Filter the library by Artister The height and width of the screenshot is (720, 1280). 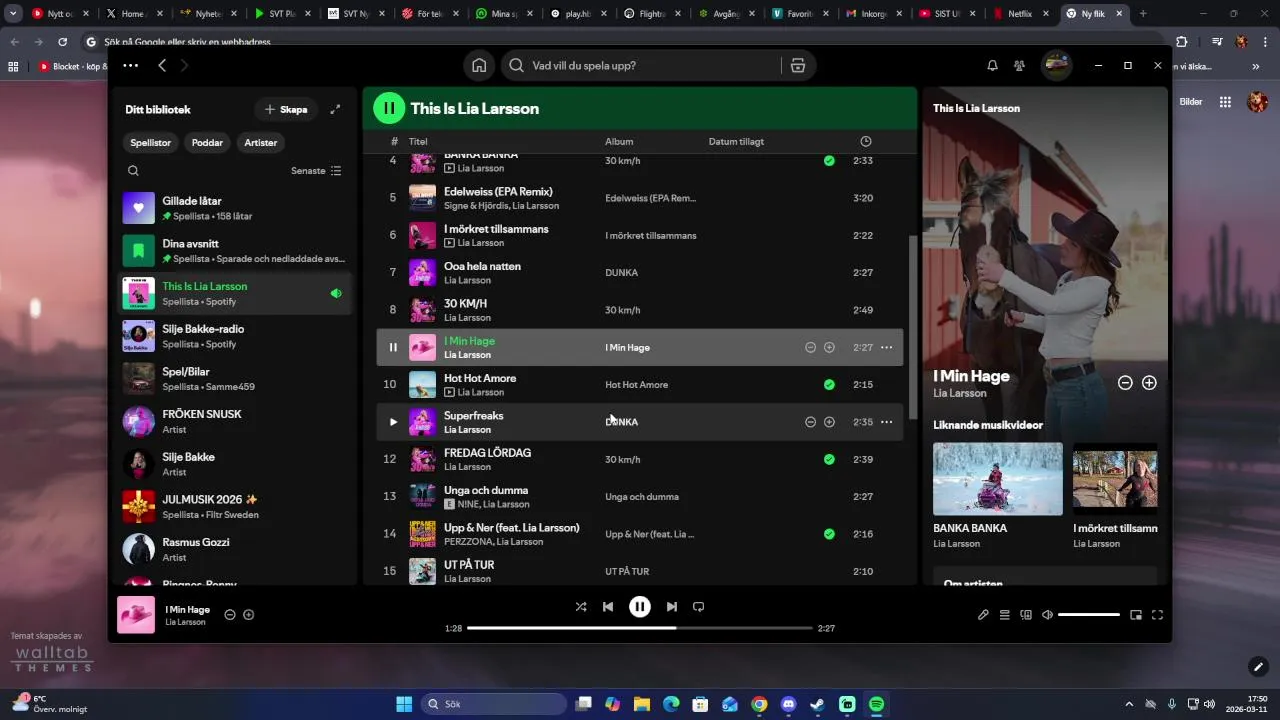coord(261,142)
